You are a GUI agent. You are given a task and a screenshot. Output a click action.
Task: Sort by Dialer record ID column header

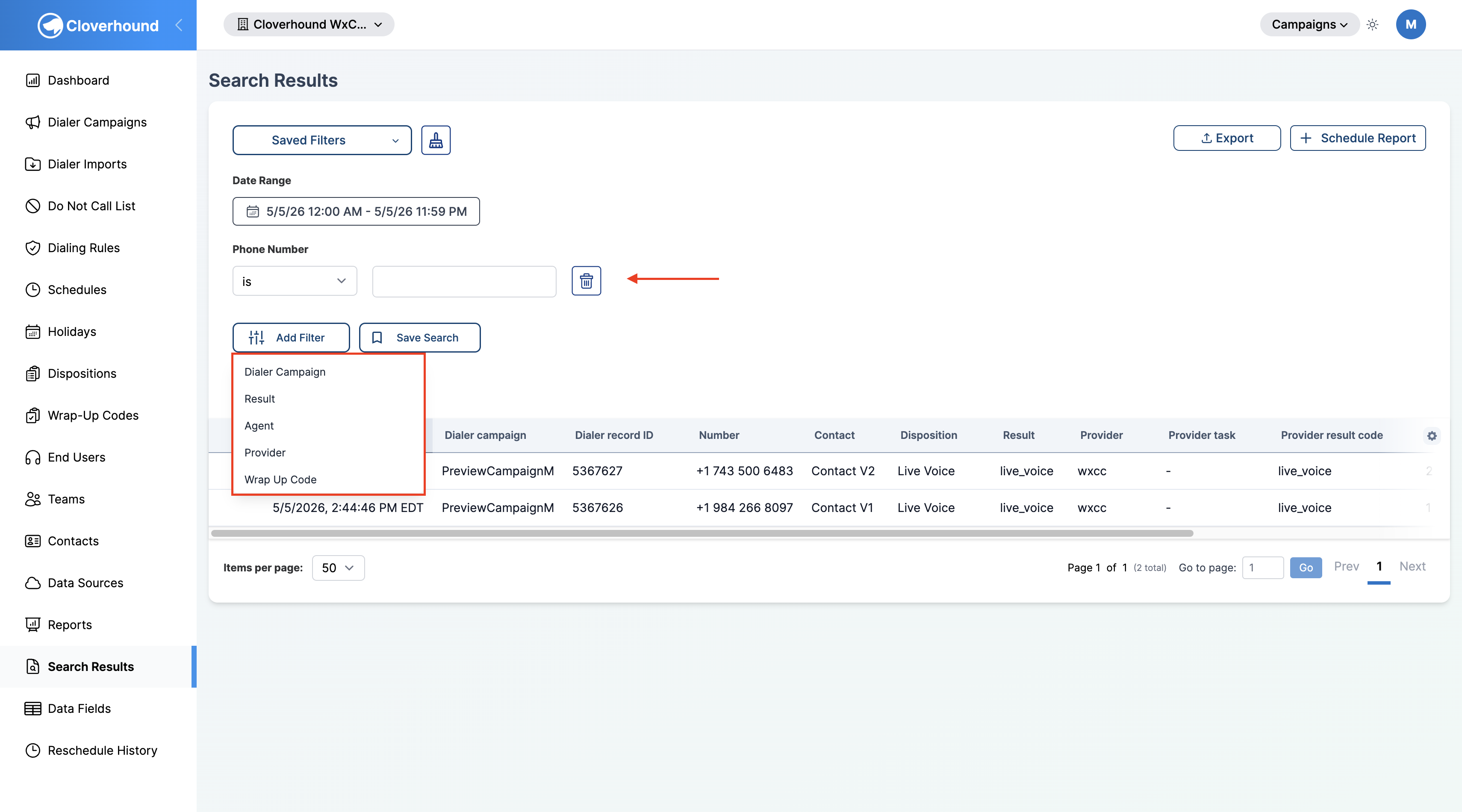(x=613, y=435)
